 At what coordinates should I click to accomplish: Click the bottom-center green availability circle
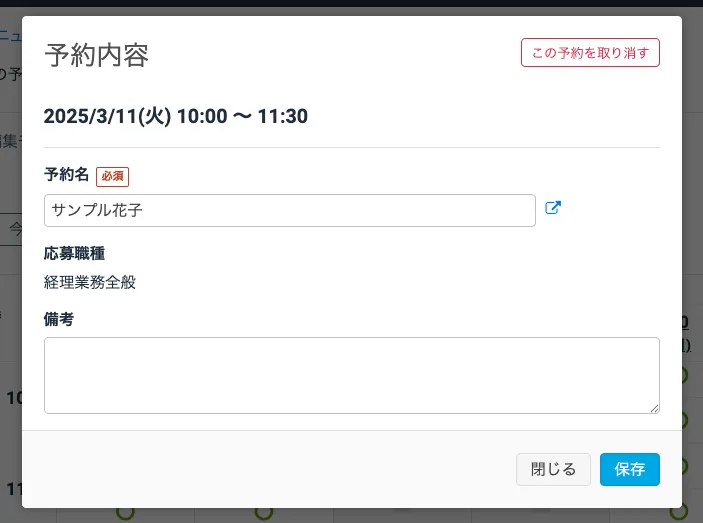tap(264, 513)
